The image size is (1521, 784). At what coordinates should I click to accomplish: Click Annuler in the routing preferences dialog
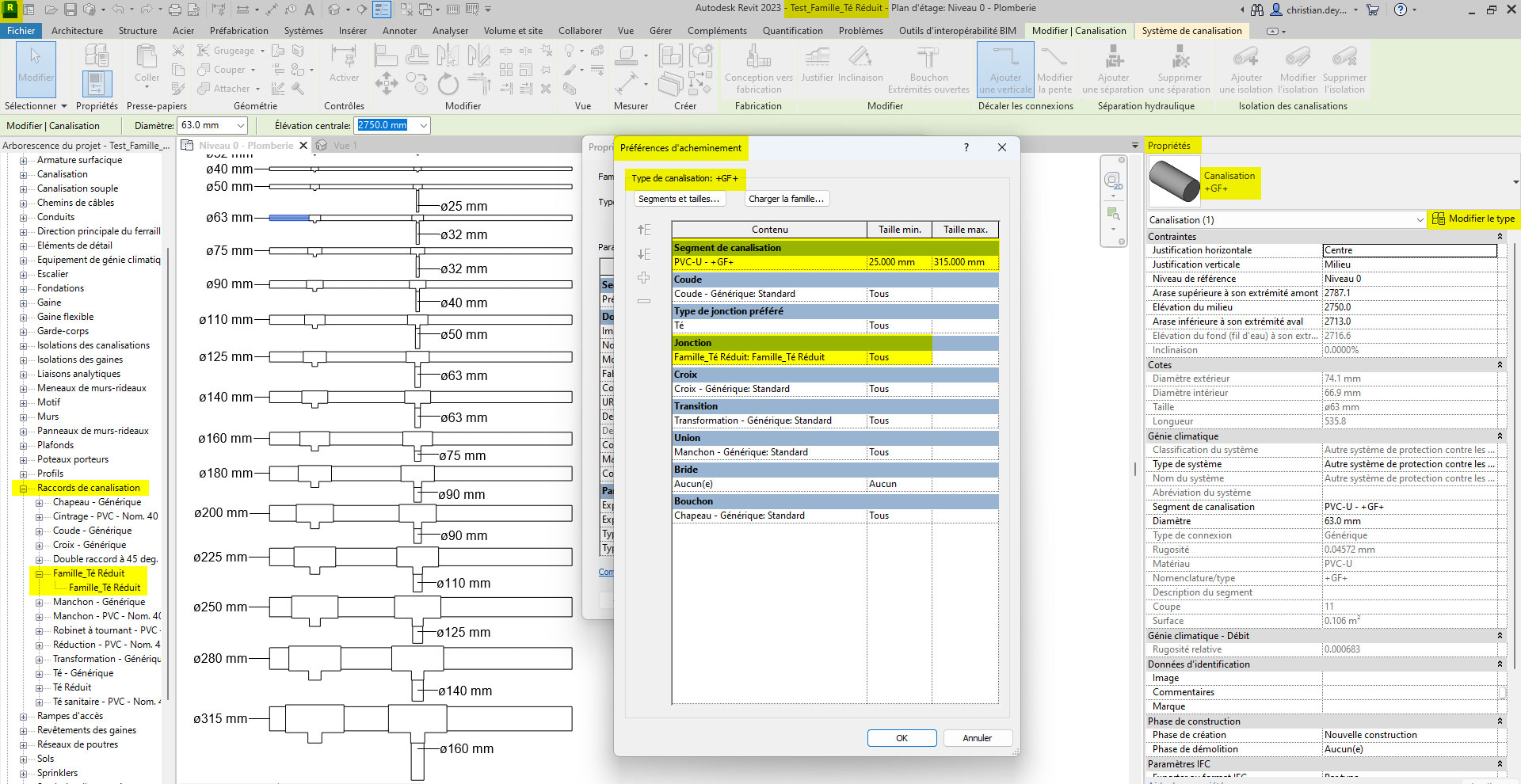[x=977, y=738]
